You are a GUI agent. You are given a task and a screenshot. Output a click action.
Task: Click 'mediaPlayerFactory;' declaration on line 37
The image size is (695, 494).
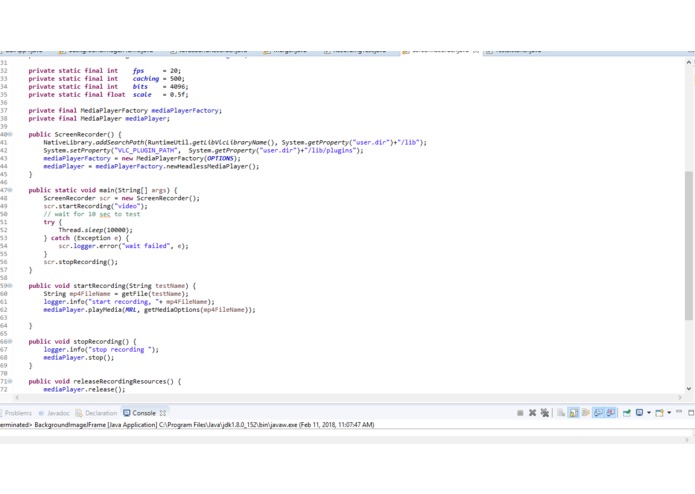(187, 110)
